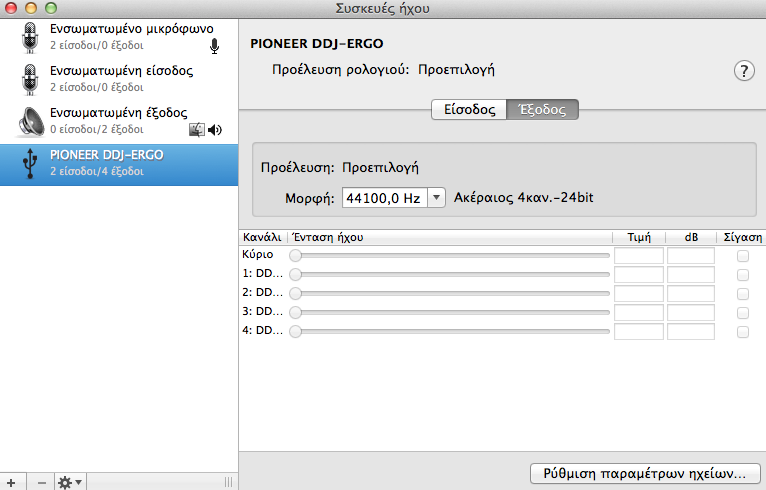Click the 4: DD... channel label

(262, 331)
